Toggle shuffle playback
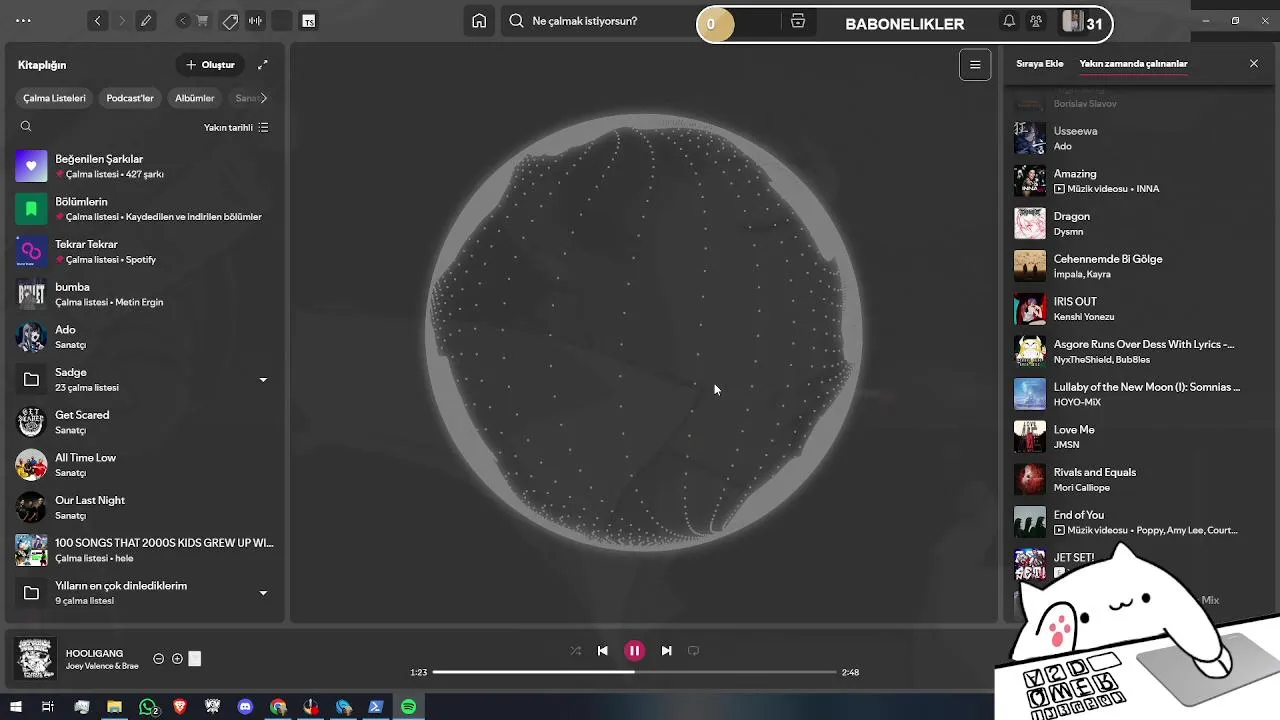The width and height of the screenshot is (1280, 720). pos(575,651)
